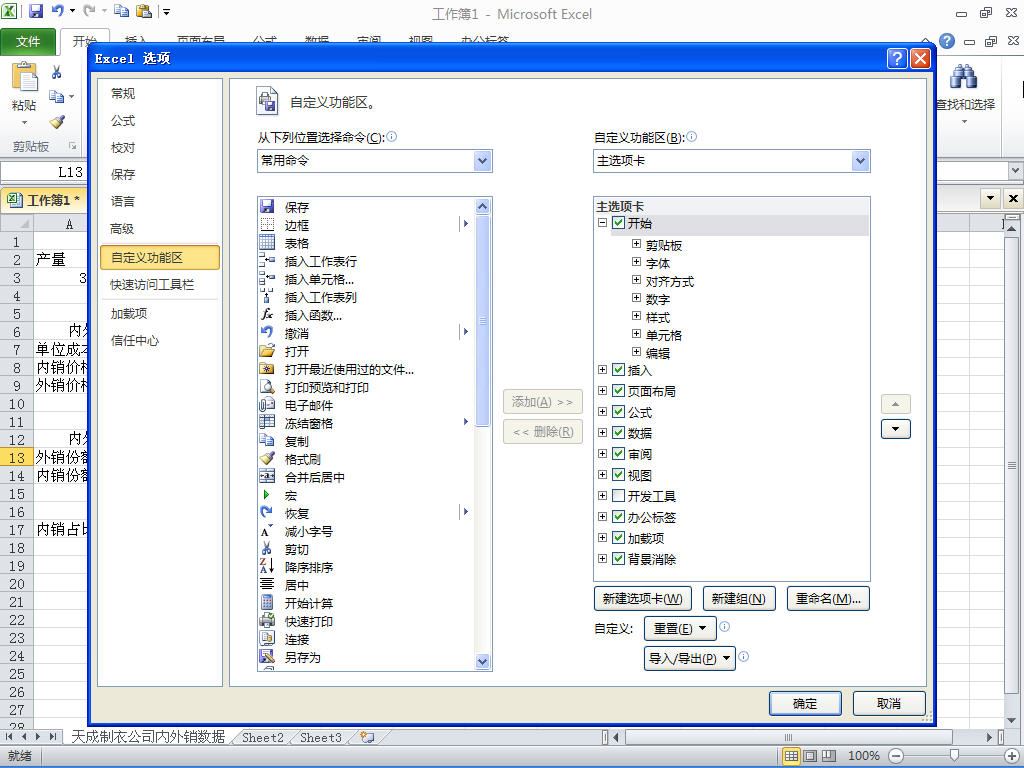Click the 恢复 redo command icon
The height and width of the screenshot is (768, 1024).
(267, 513)
